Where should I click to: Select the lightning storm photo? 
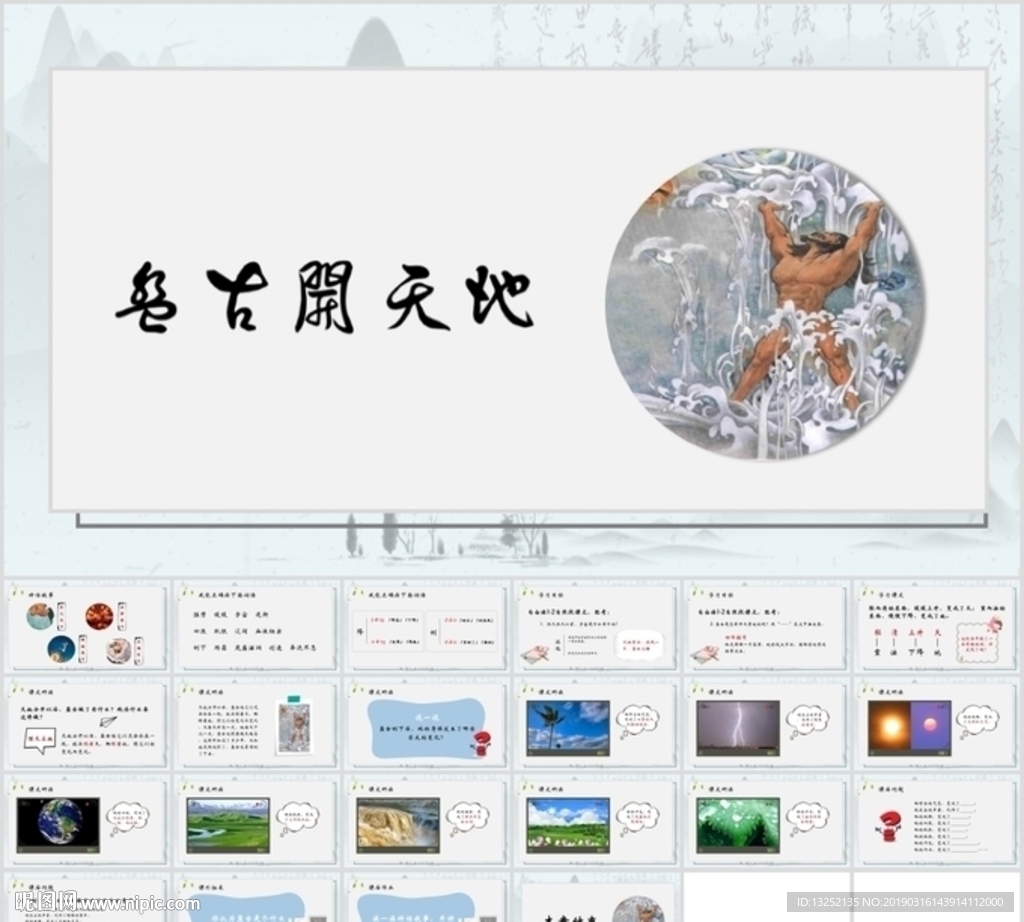pyautogui.click(x=738, y=728)
